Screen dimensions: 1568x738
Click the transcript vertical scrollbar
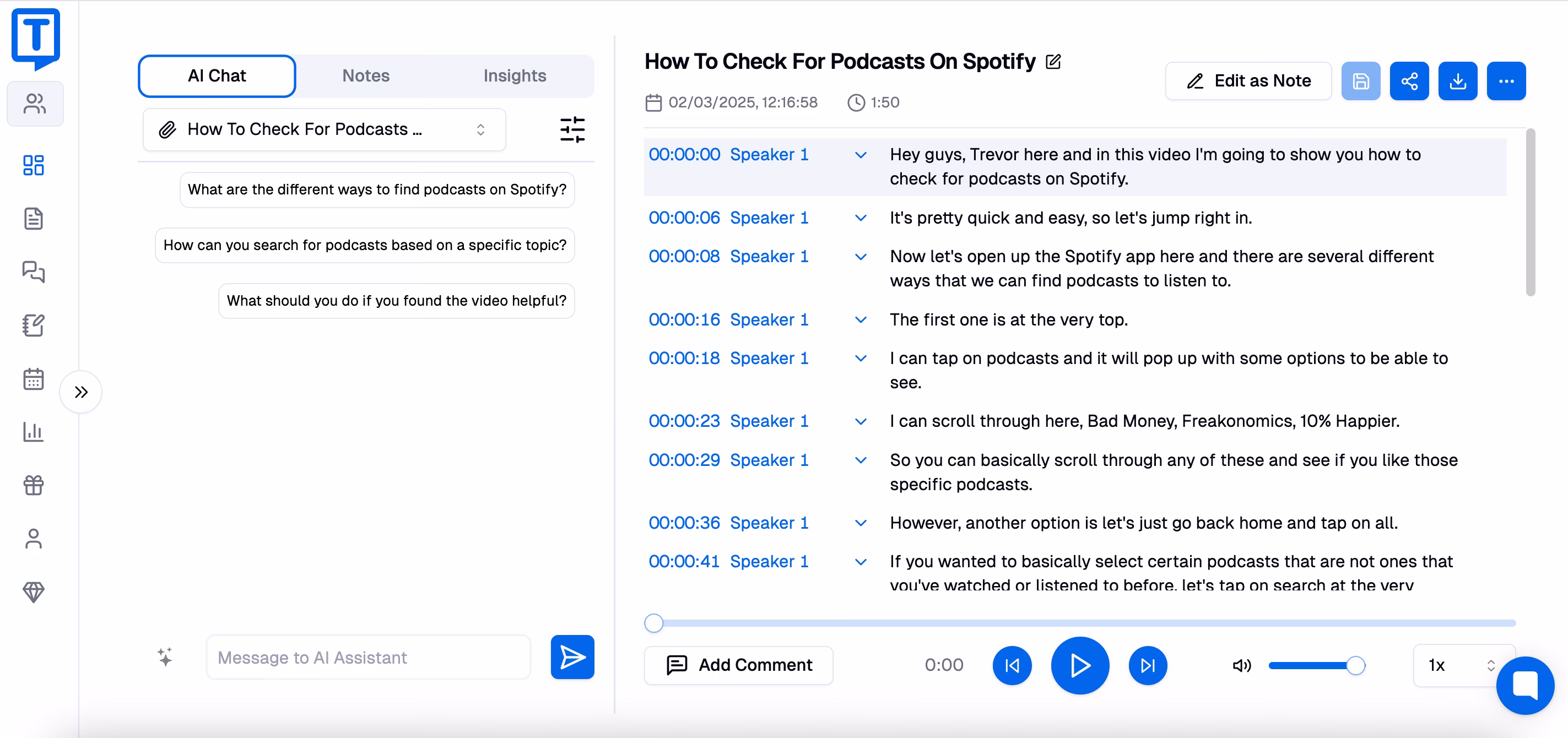[1531, 213]
